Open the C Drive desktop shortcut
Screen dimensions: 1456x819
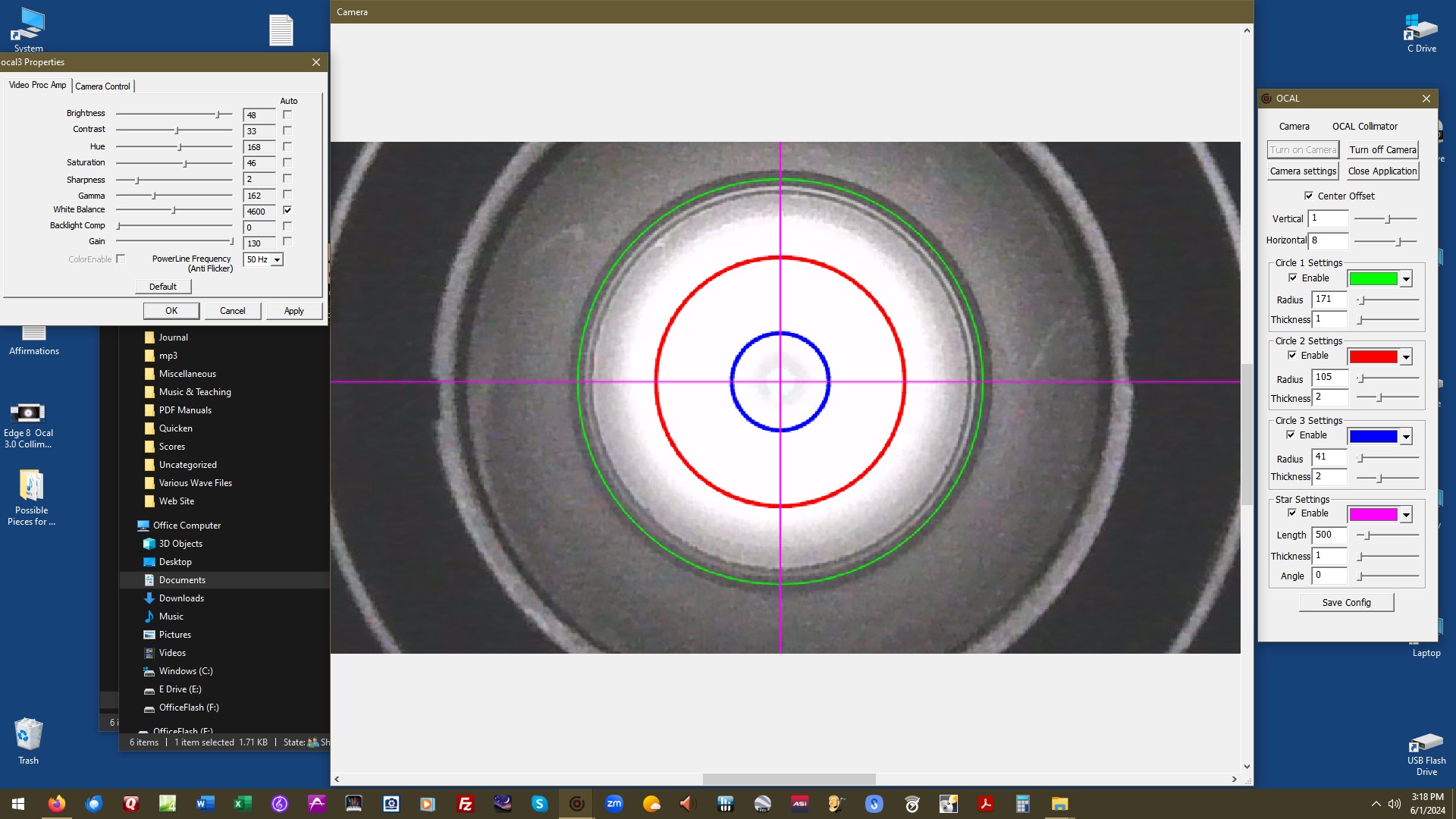point(1422,33)
